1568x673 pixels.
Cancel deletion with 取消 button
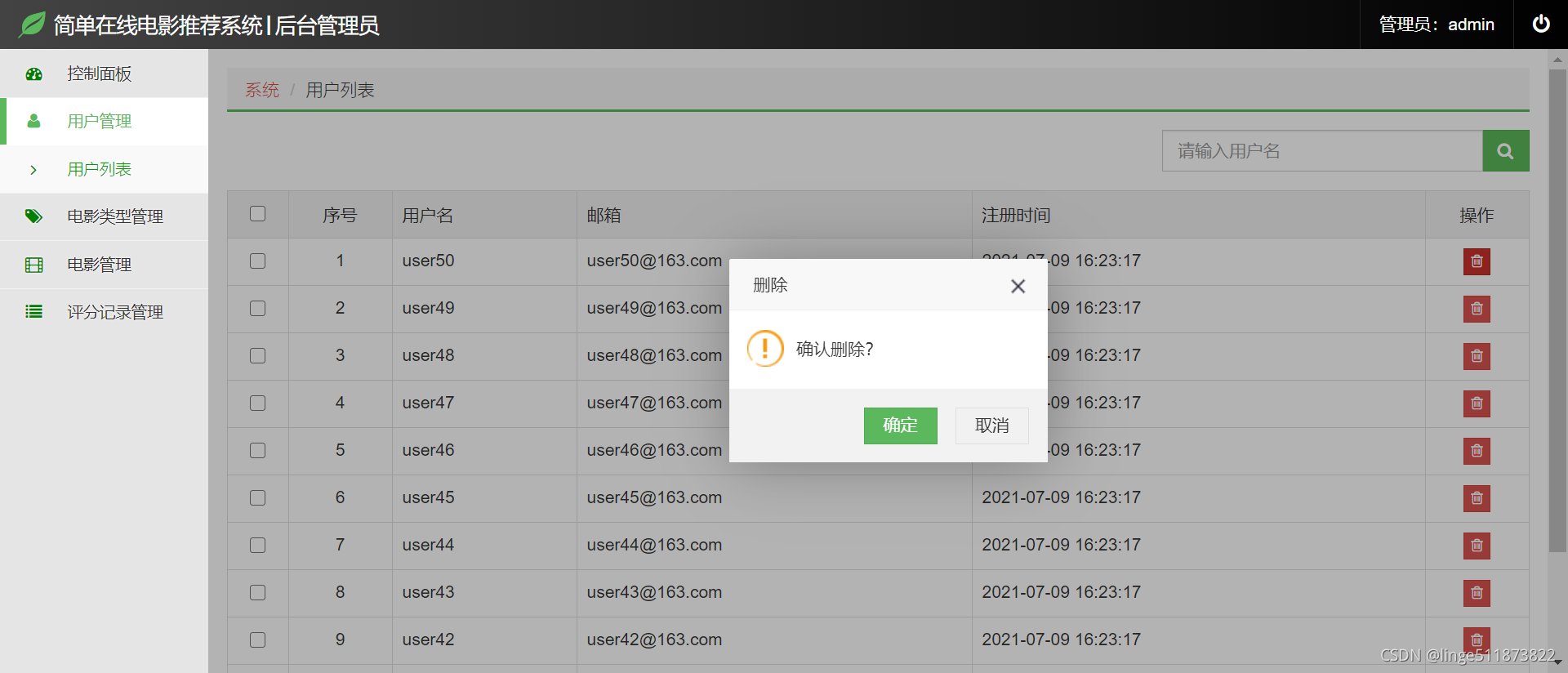tap(992, 426)
